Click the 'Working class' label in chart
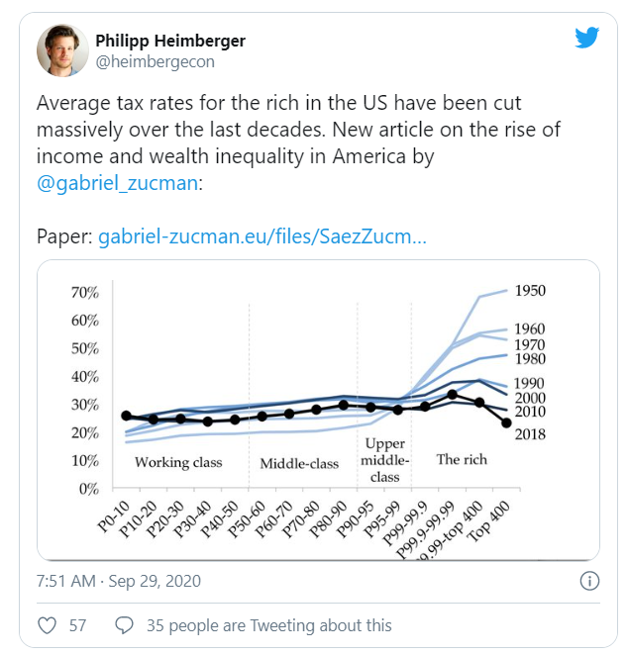This screenshot has width=628, height=656. click(178, 463)
